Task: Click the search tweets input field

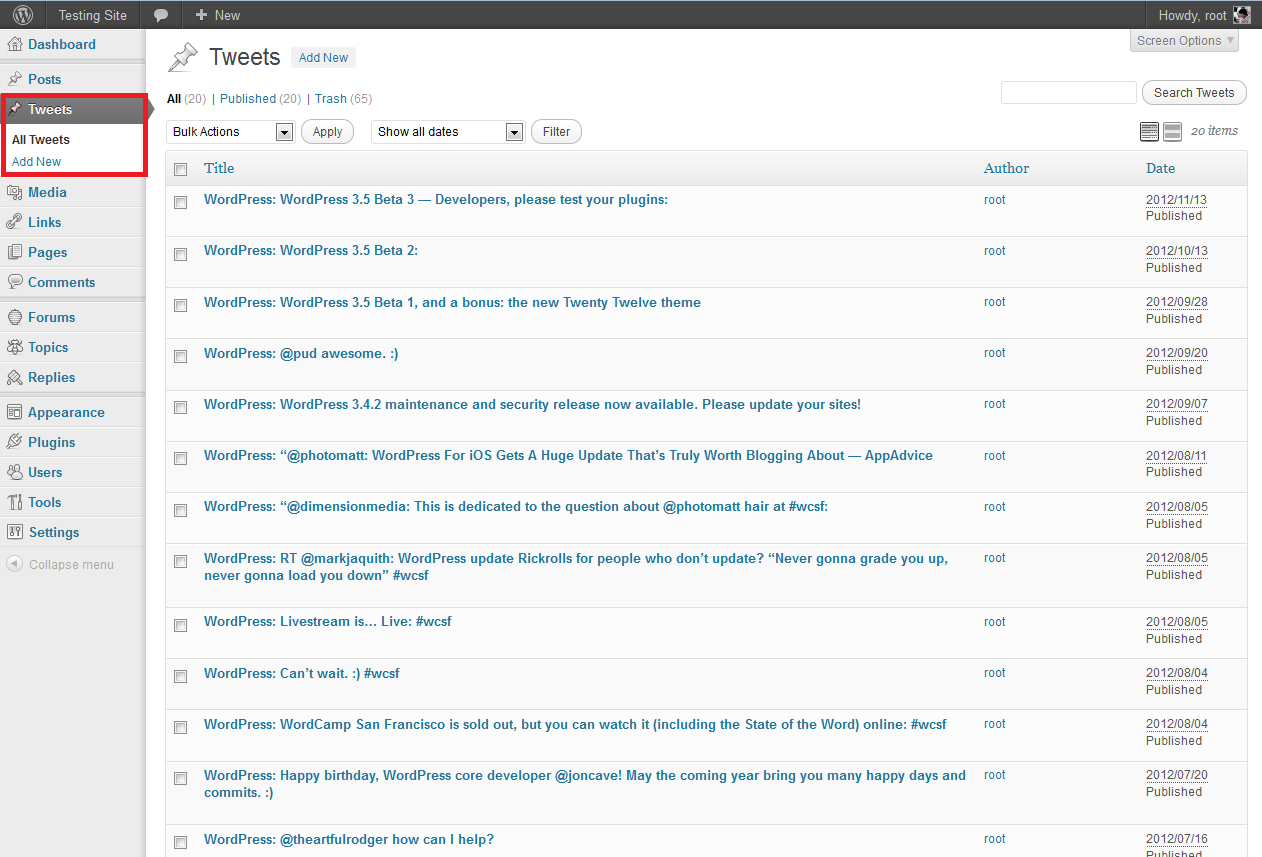Action: click(x=1069, y=93)
